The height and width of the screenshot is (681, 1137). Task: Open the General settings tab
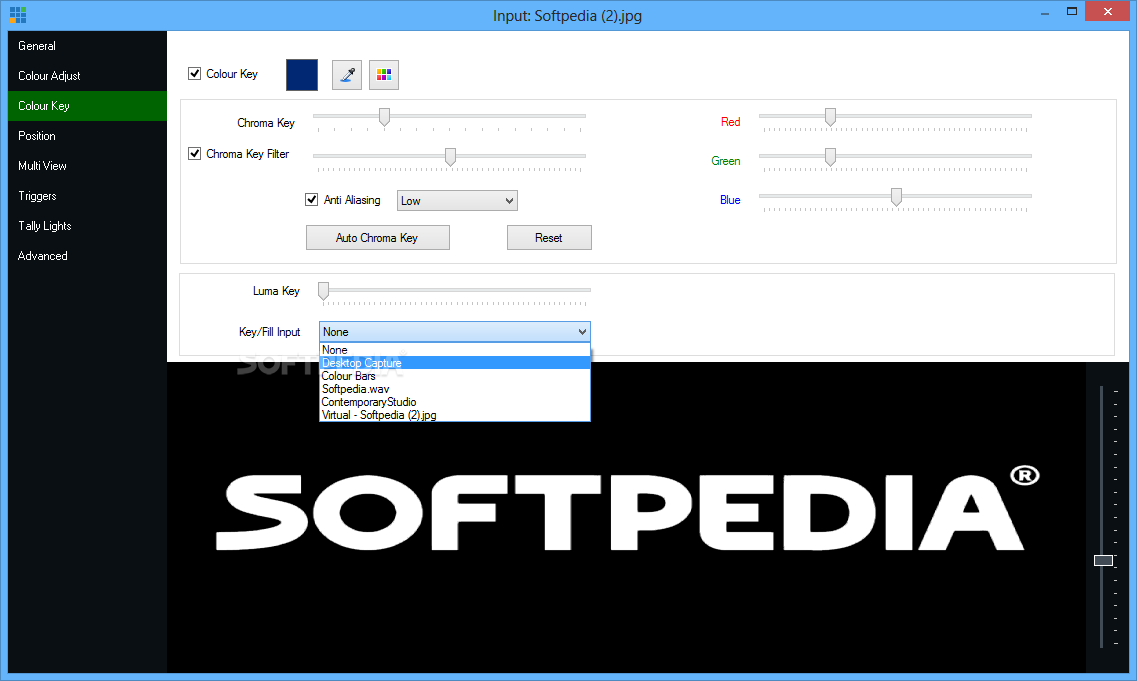(87, 46)
